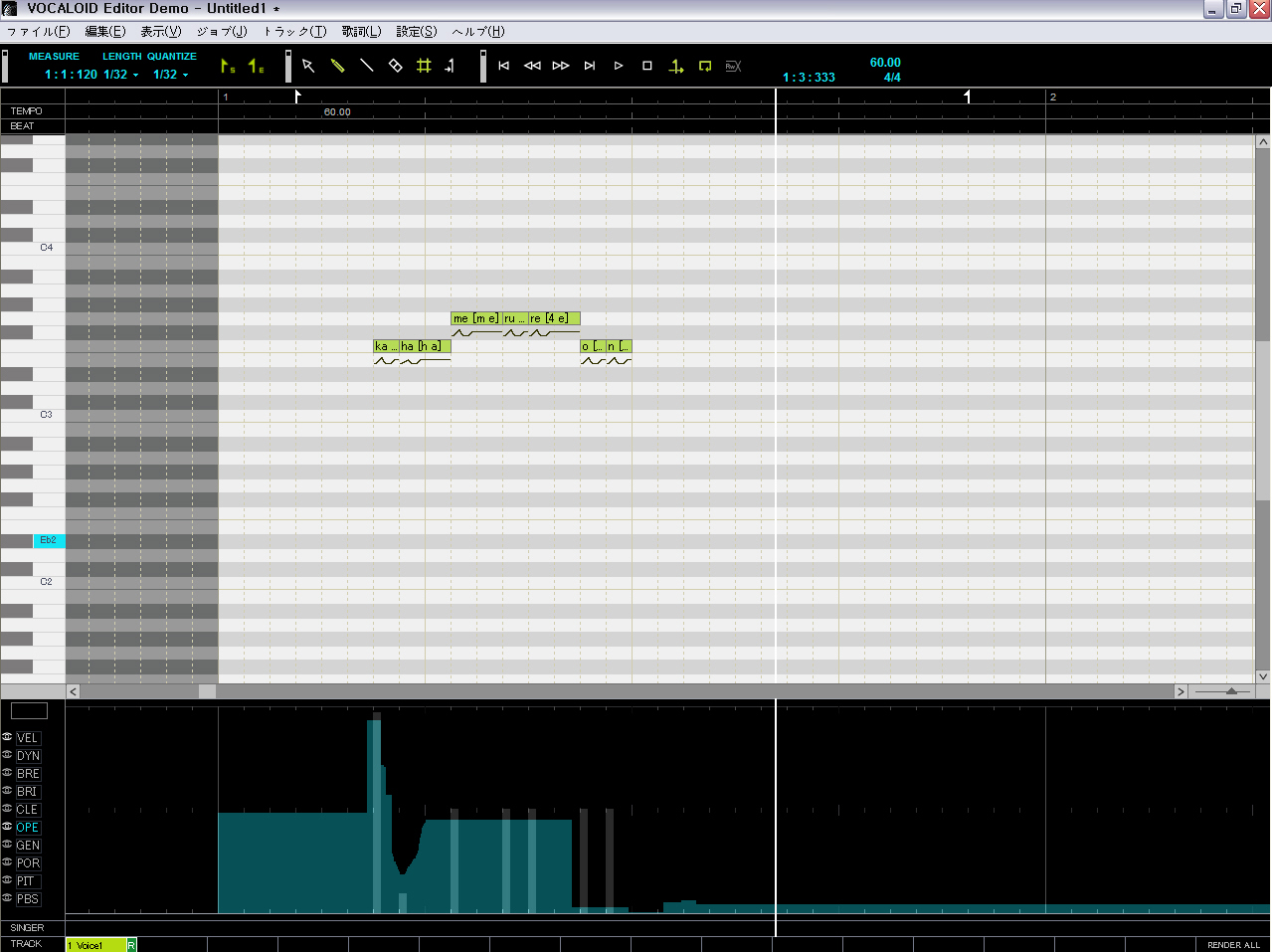Select the 1 Voice1 track
Viewport: 1272px width, 952px height.
pyautogui.click(x=96, y=945)
